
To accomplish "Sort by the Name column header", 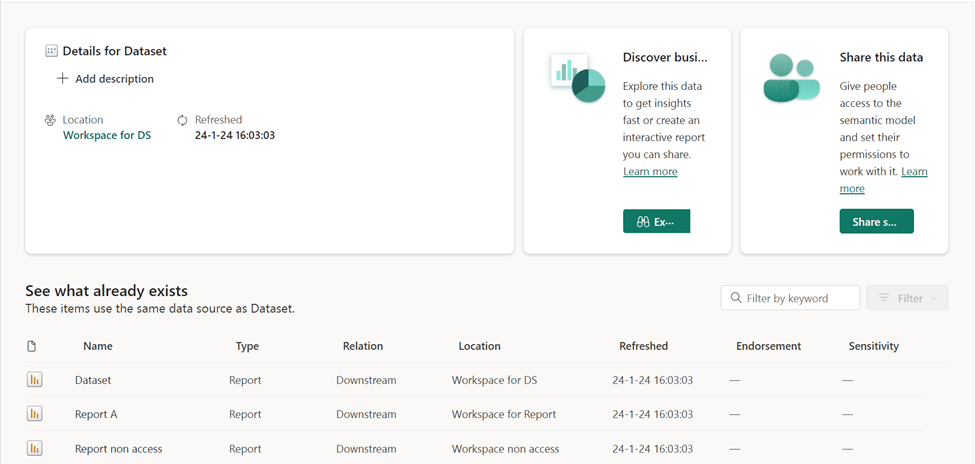I will click(x=98, y=346).
